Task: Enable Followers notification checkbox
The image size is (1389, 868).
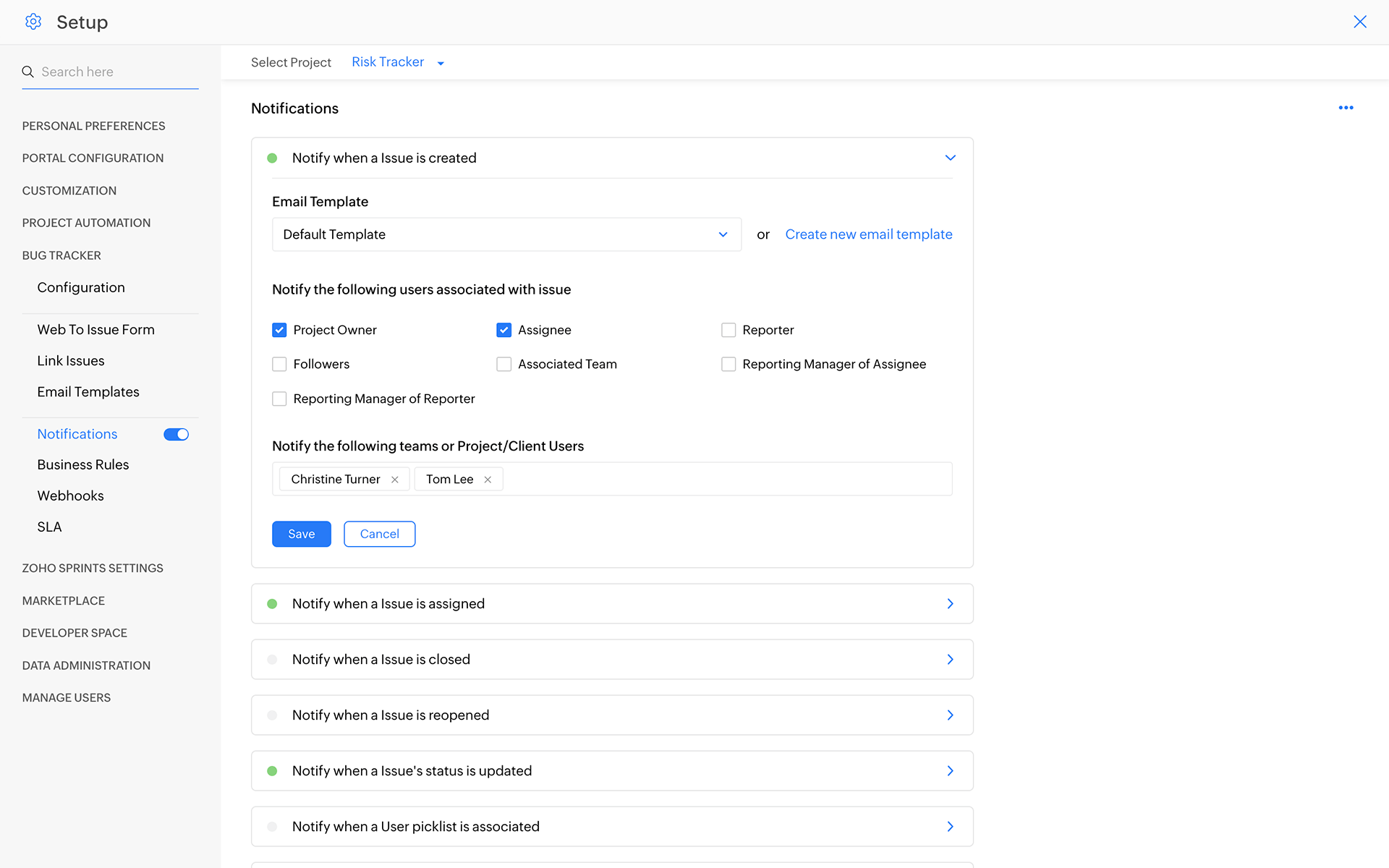Action: click(279, 365)
